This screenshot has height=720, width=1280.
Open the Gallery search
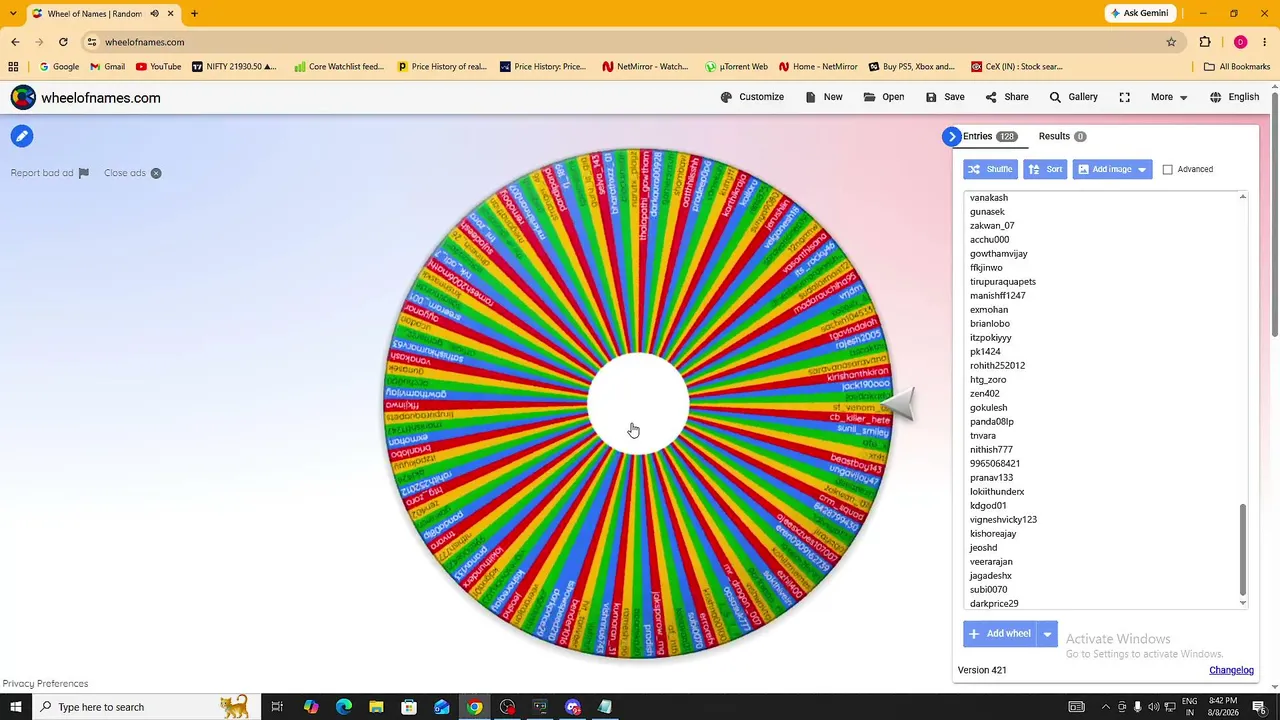coord(1073,97)
